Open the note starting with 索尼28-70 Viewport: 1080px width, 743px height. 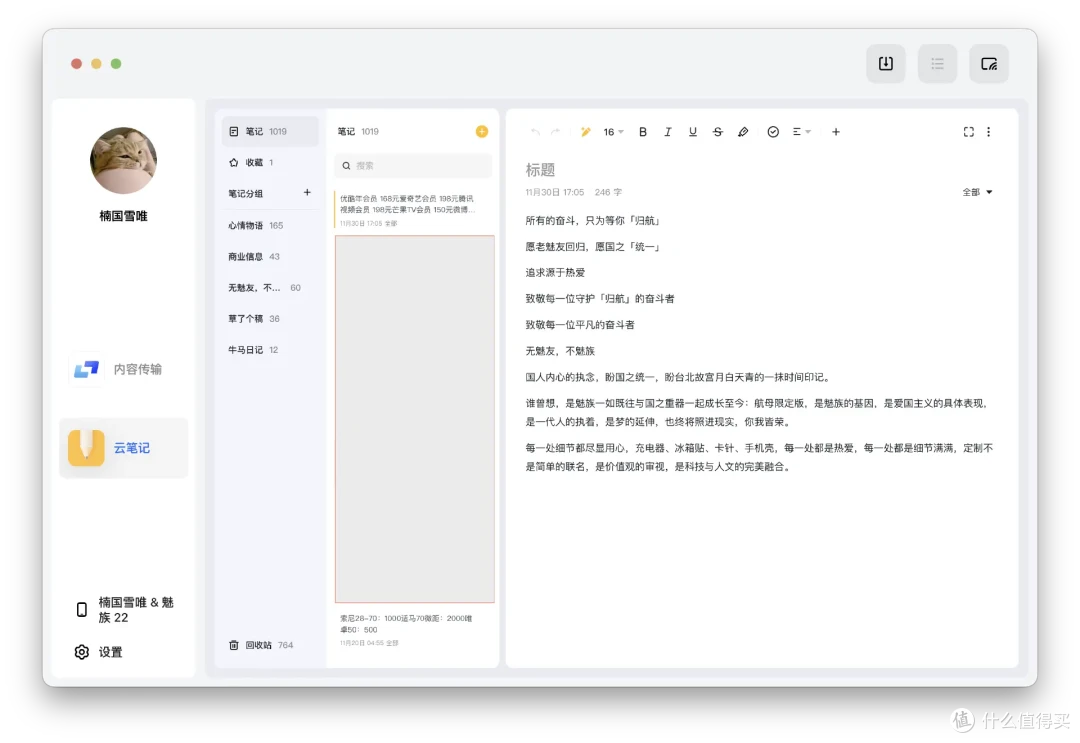(413, 629)
